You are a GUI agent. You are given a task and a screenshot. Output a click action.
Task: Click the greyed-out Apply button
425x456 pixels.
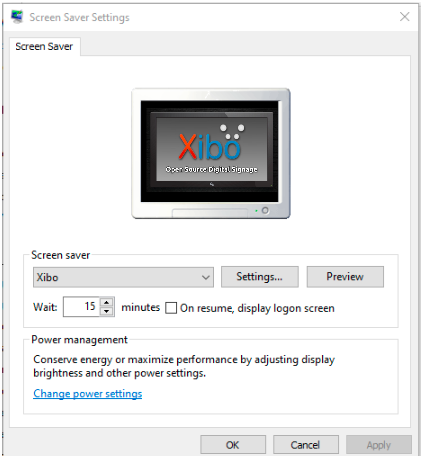[x=379, y=445]
